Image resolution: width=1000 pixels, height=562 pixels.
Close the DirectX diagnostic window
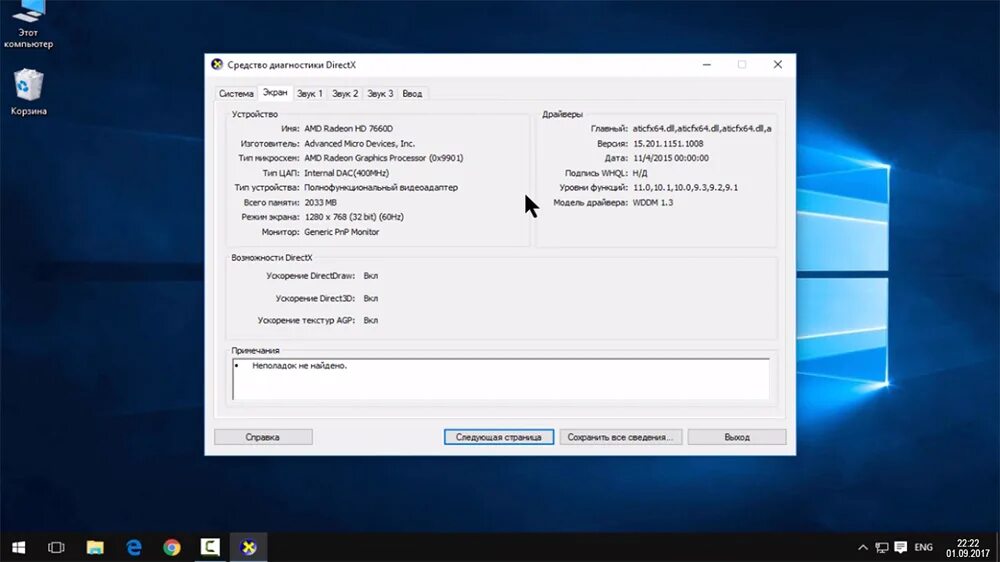pyautogui.click(x=777, y=64)
